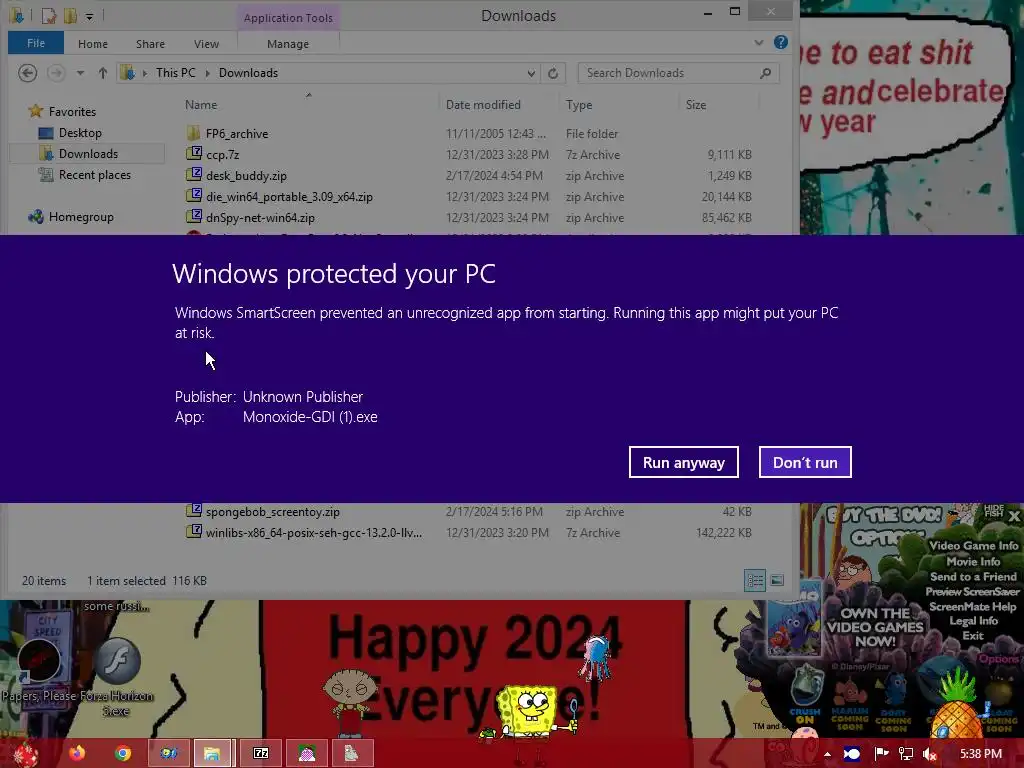Click Exit in the ScreenMate menu
The width and height of the screenshot is (1024, 768).
(972, 635)
